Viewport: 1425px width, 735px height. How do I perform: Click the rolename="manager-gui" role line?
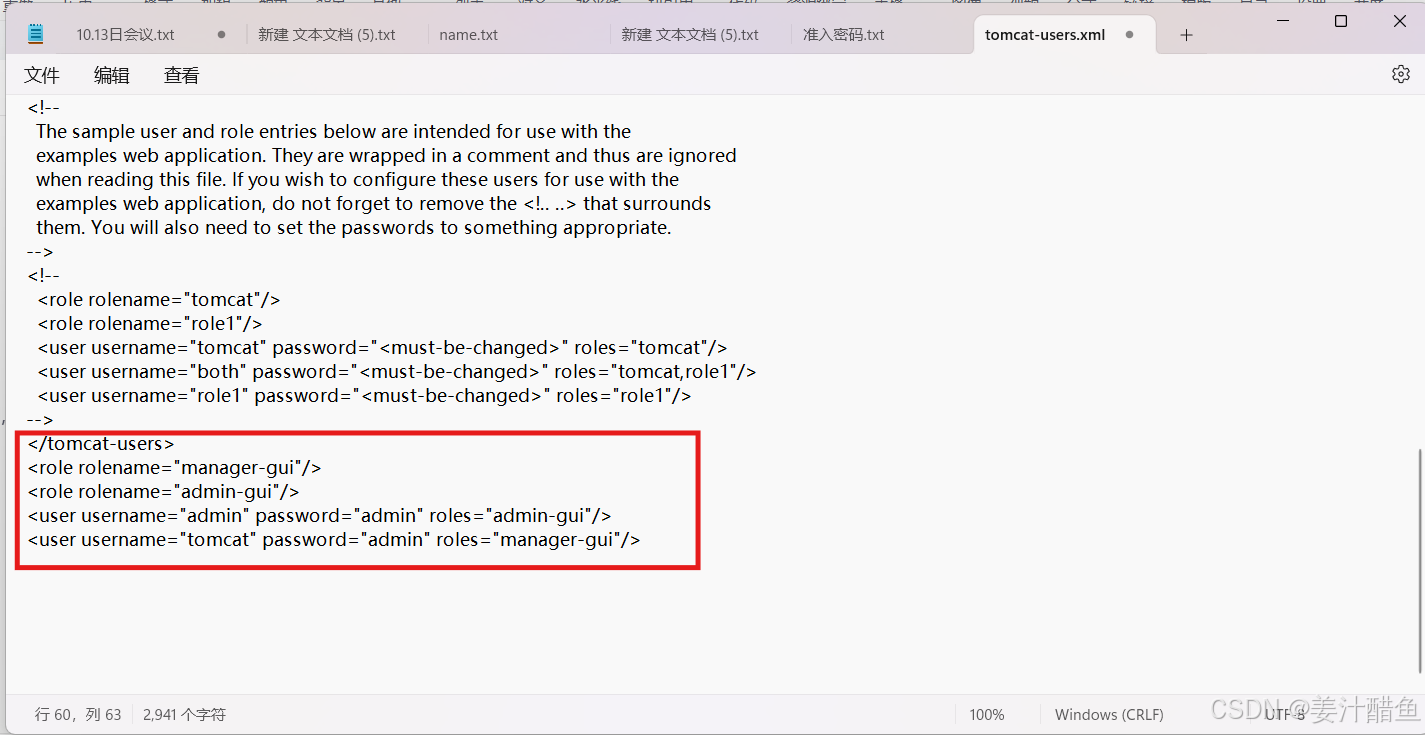point(175,468)
